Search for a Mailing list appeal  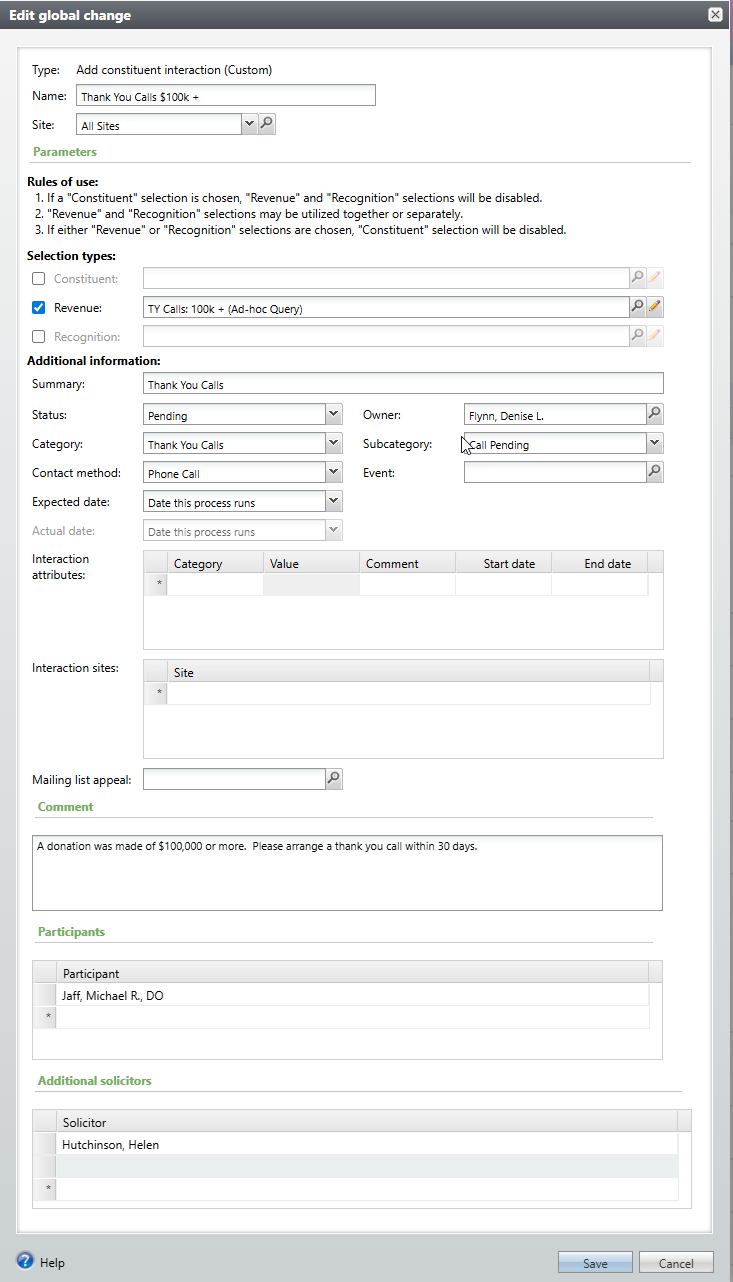(334, 778)
